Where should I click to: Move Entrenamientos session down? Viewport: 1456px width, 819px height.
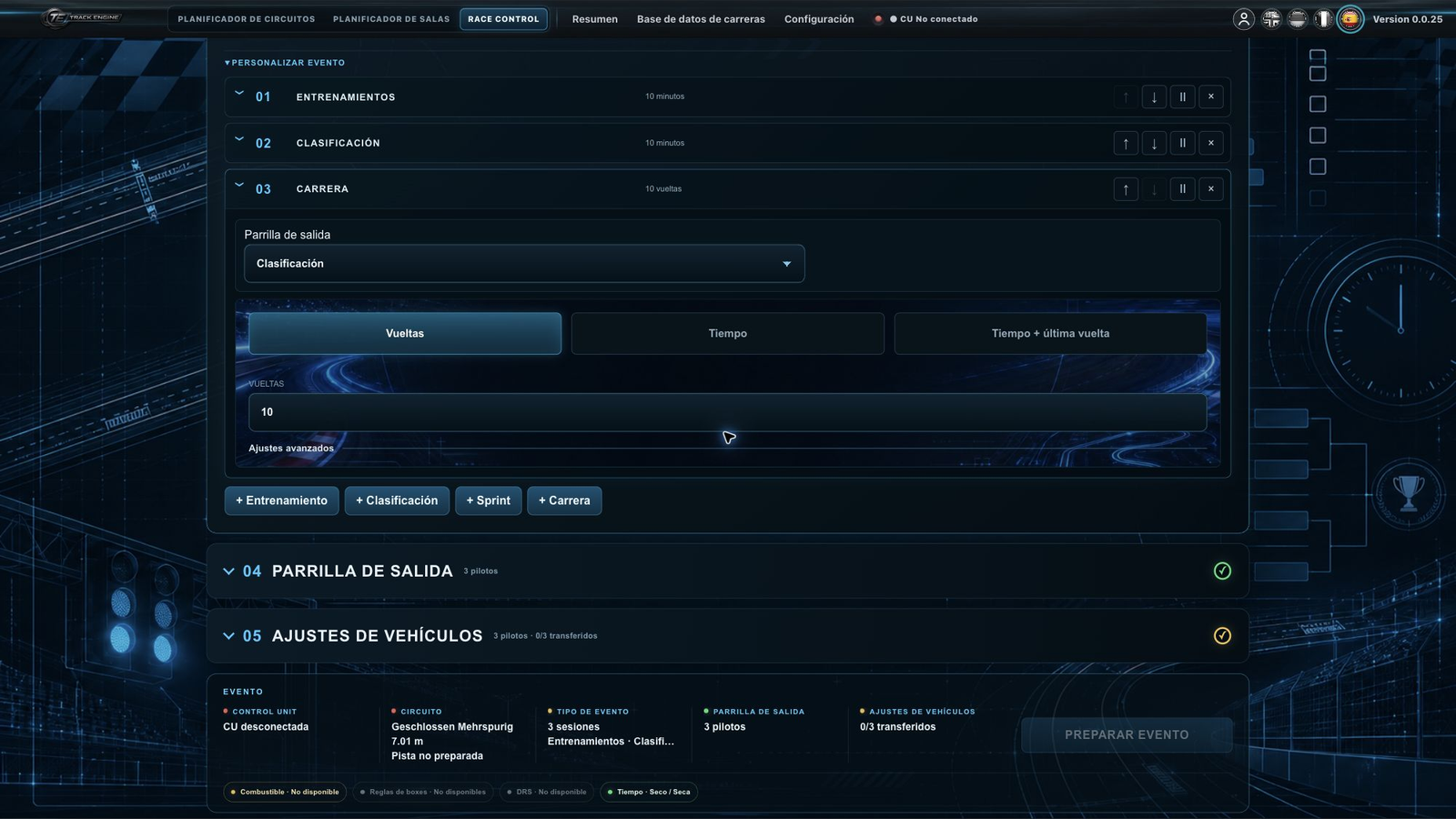[1154, 96]
